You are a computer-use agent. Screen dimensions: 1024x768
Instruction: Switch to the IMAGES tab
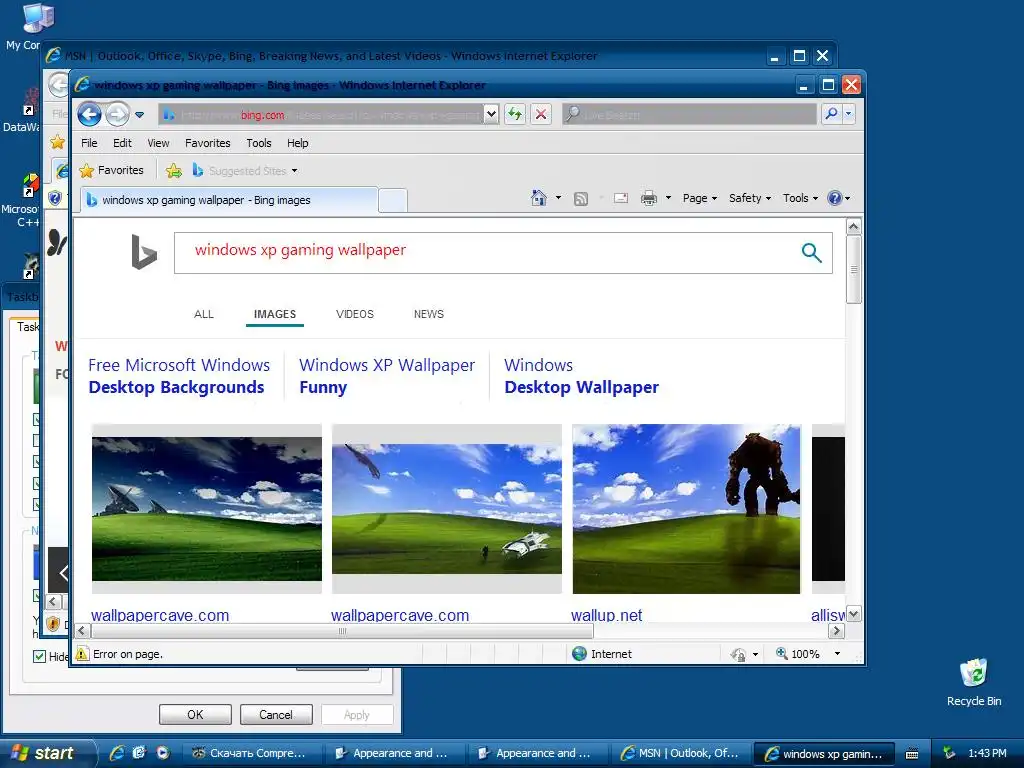275,314
